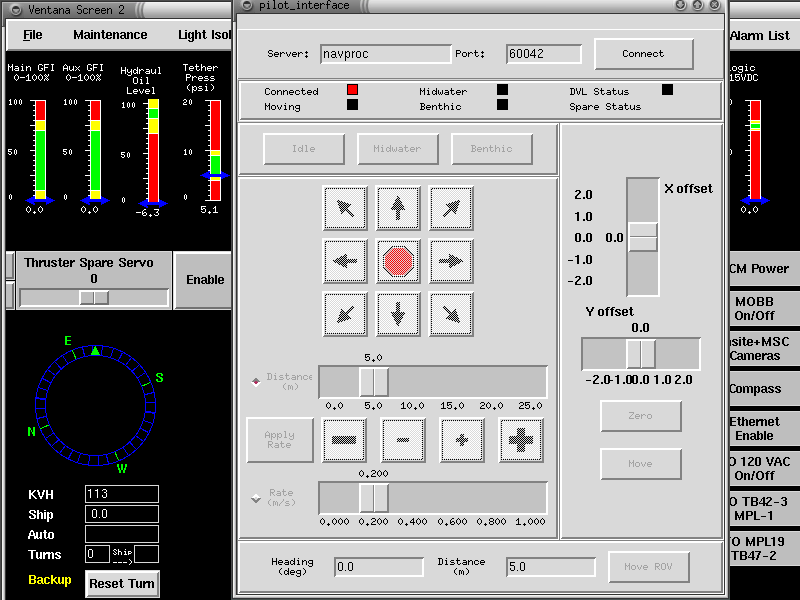This screenshot has width=800, height=600.
Task: Open the Maintenance menu
Action: point(110,35)
